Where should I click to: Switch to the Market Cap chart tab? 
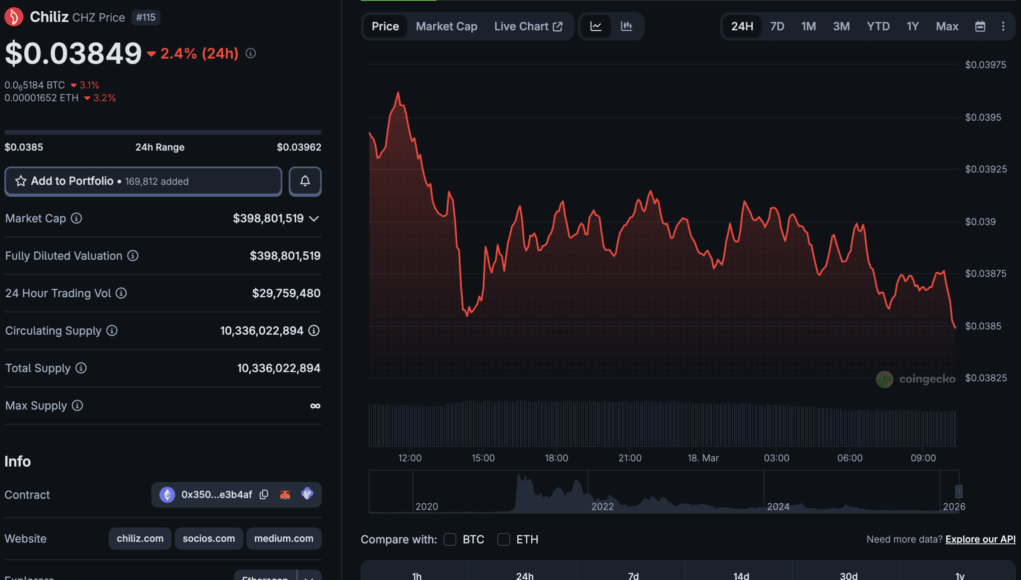(446, 26)
